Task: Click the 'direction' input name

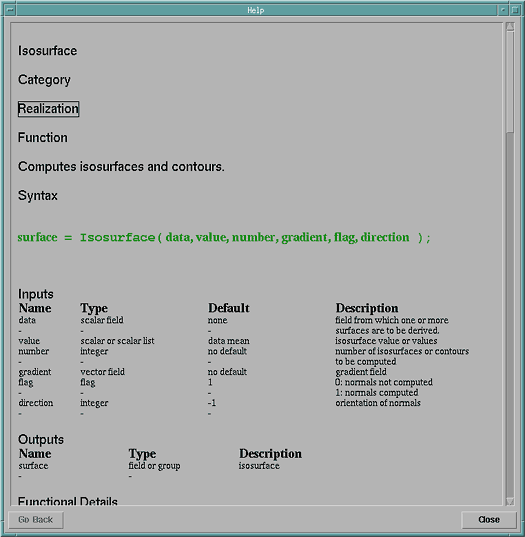Action: pos(36,403)
